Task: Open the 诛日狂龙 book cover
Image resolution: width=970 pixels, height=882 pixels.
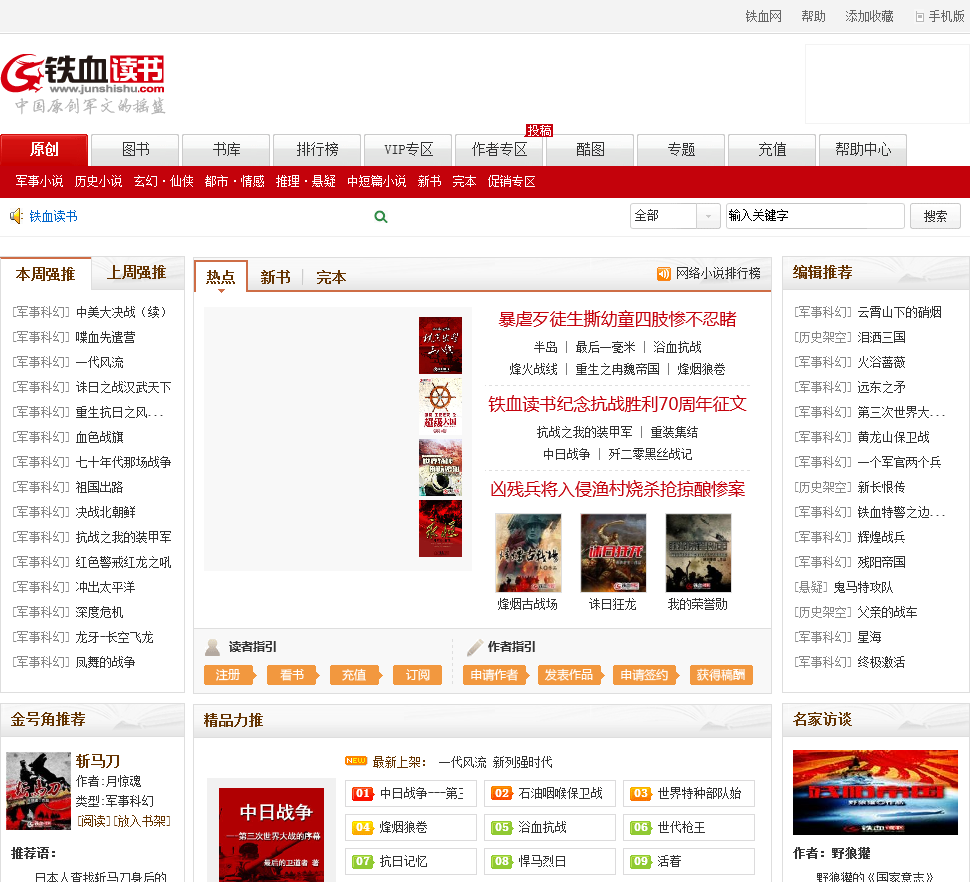Action: pyautogui.click(x=613, y=553)
